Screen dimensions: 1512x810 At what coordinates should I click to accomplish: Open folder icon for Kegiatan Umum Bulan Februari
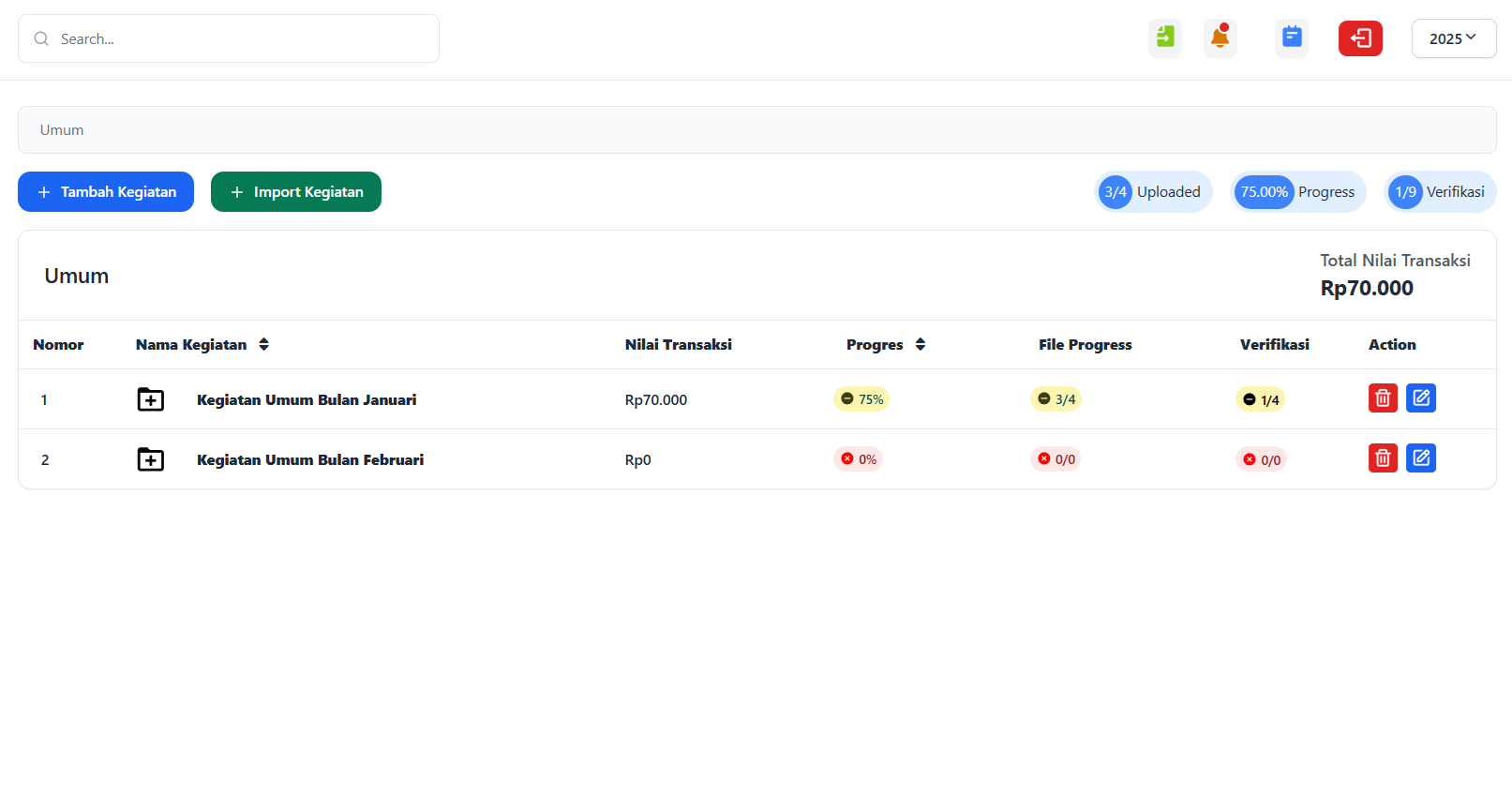[x=151, y=459]
